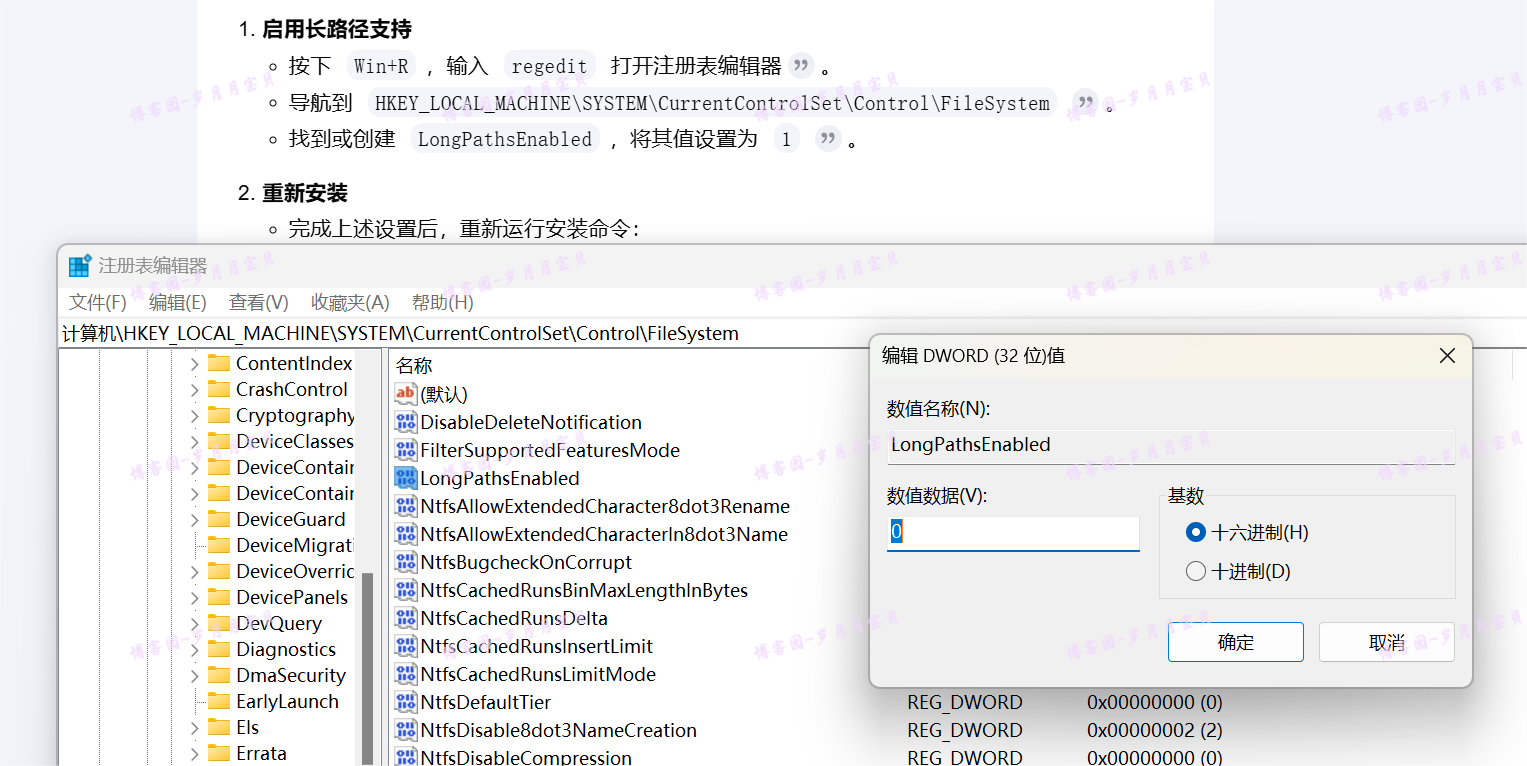This screenshot has width=1527, height=766.
Task: Click the NtfsCachedRunsInsertLimit value icon
Action: coord(405,646)
